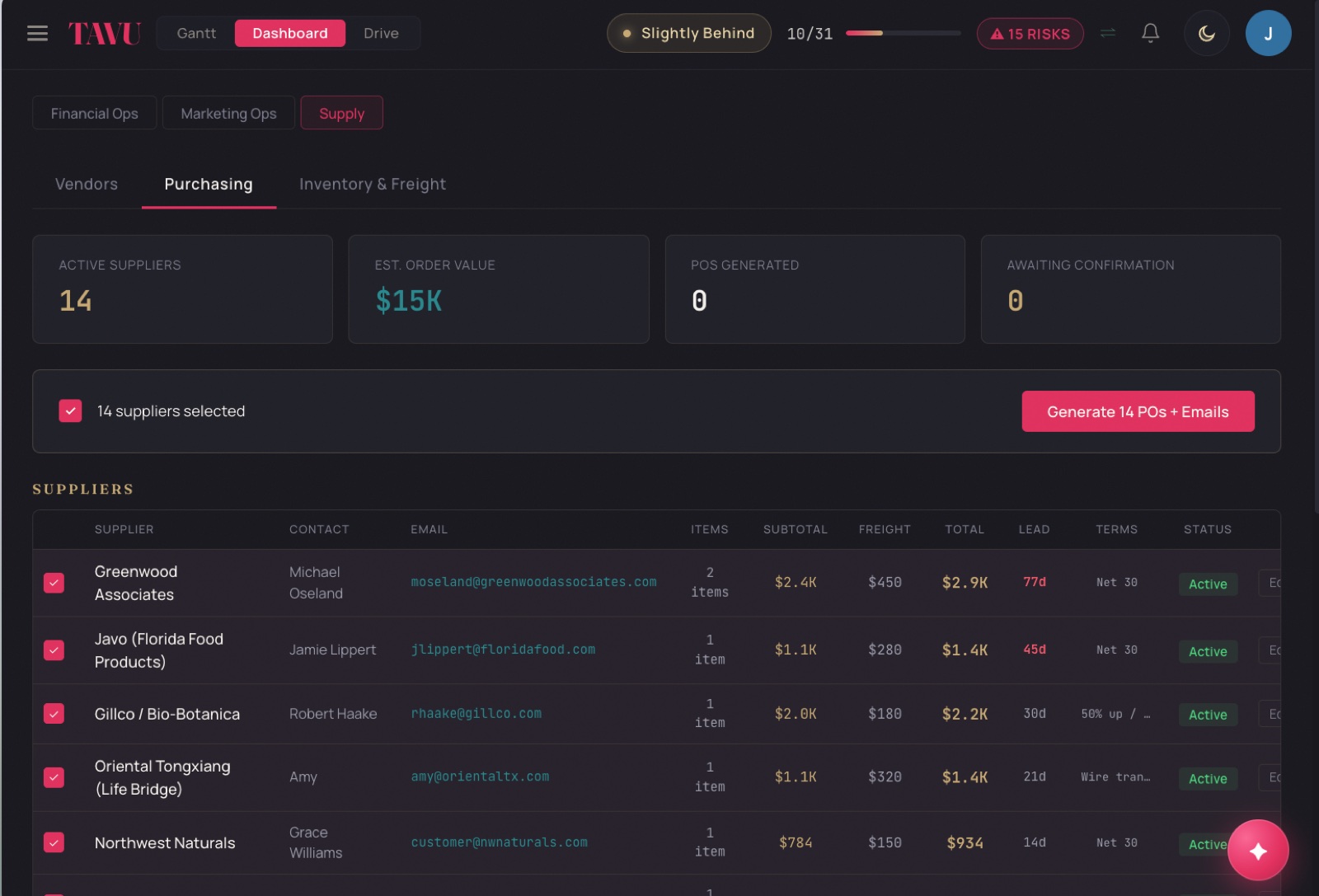Click email rhaake@gillco.com
The image size is (1319, 896).
(476, 714)
